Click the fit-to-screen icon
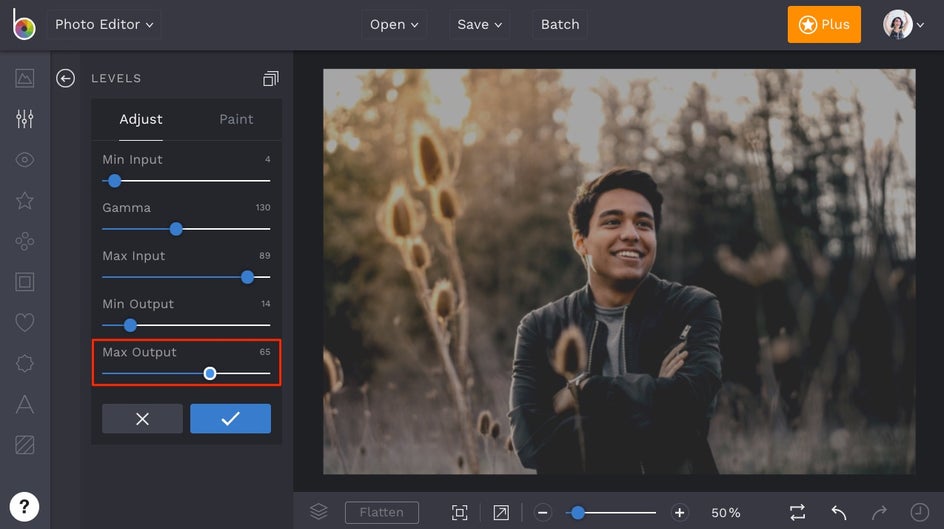 459,512
